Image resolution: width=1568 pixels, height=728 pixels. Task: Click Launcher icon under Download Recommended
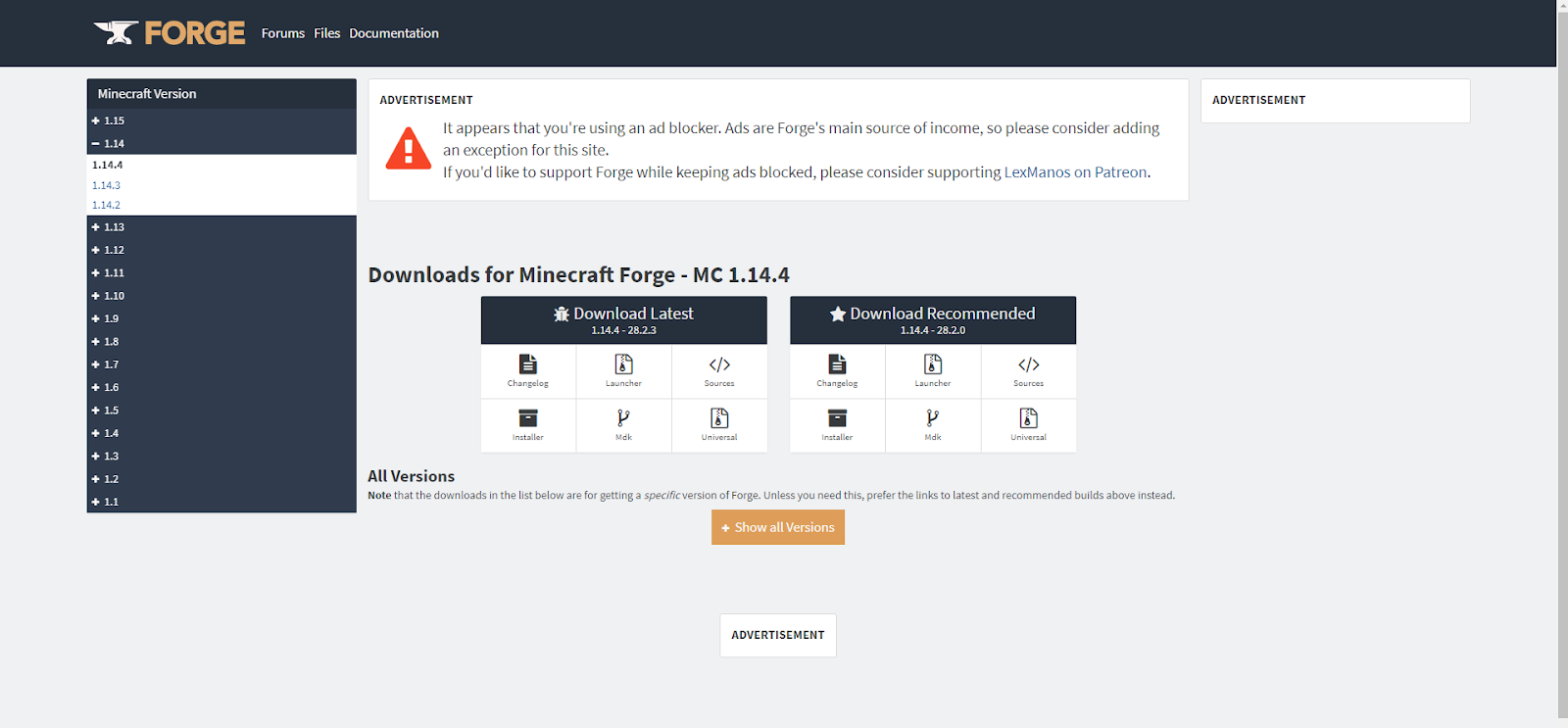click(x=933, y=370)
